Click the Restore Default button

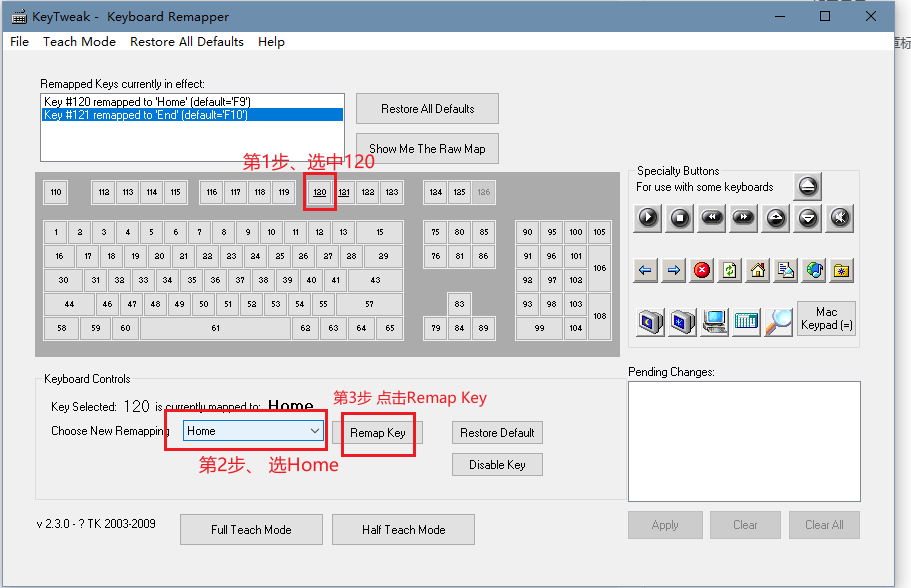click(497, 433)
